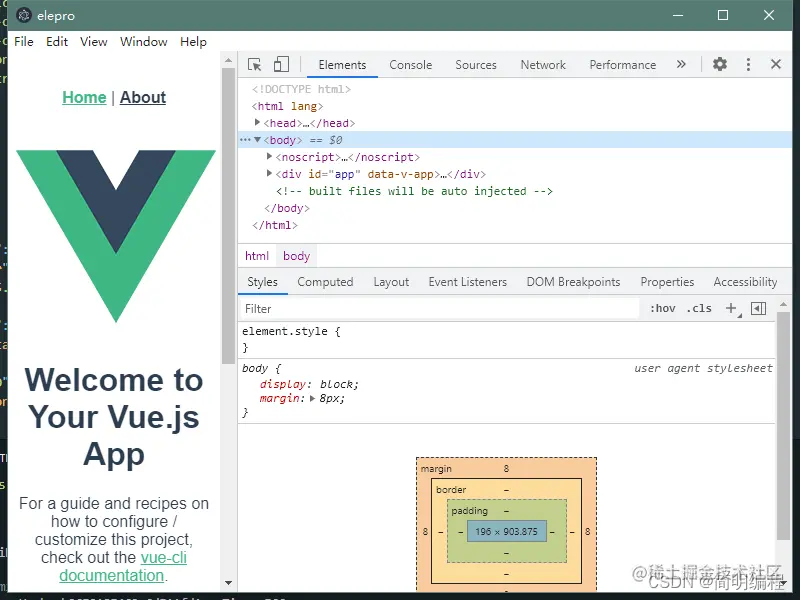
Task: Open the Properties tab
Action: click(x=667, y=282)
